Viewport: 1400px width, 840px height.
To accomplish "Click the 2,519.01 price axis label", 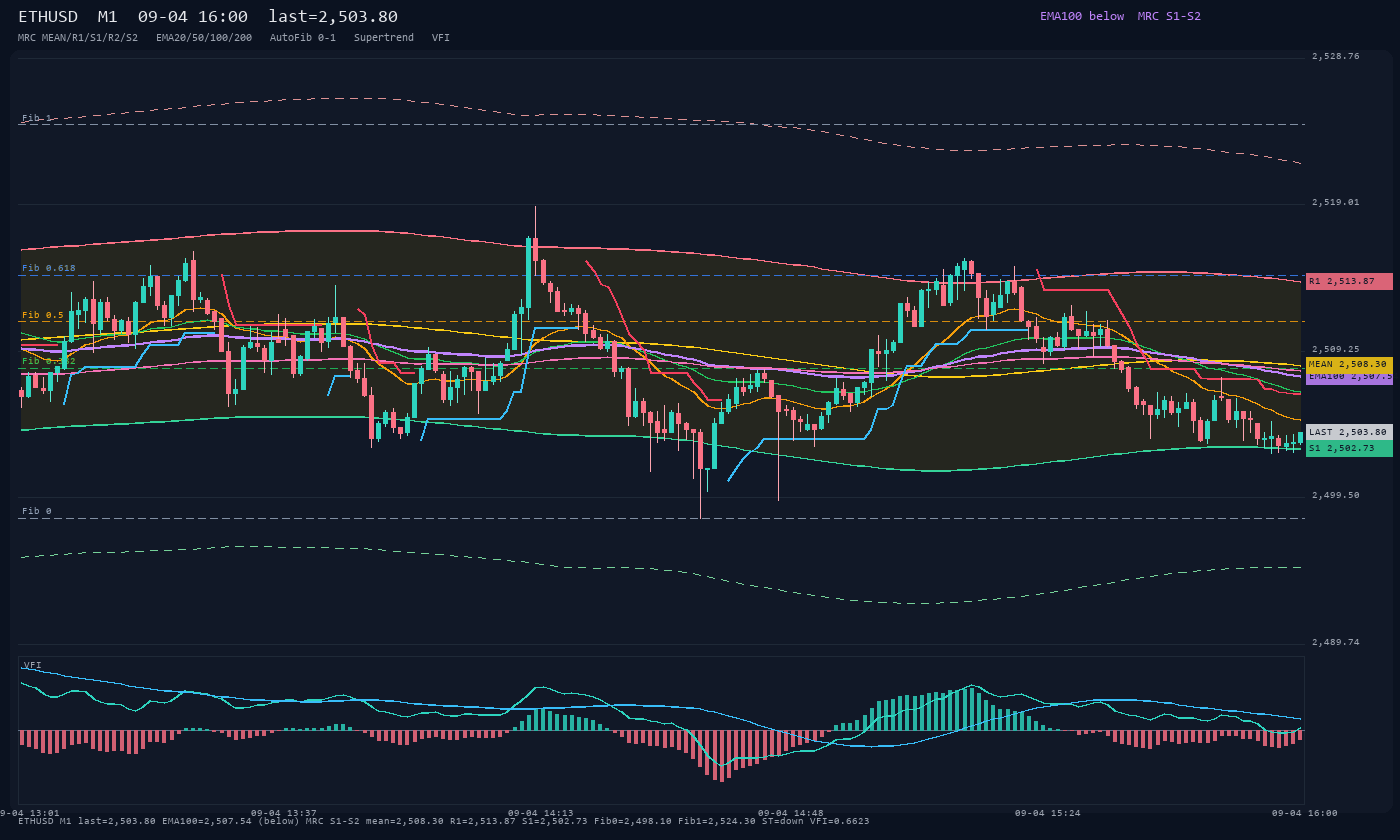I will (x=1336, y=202).
